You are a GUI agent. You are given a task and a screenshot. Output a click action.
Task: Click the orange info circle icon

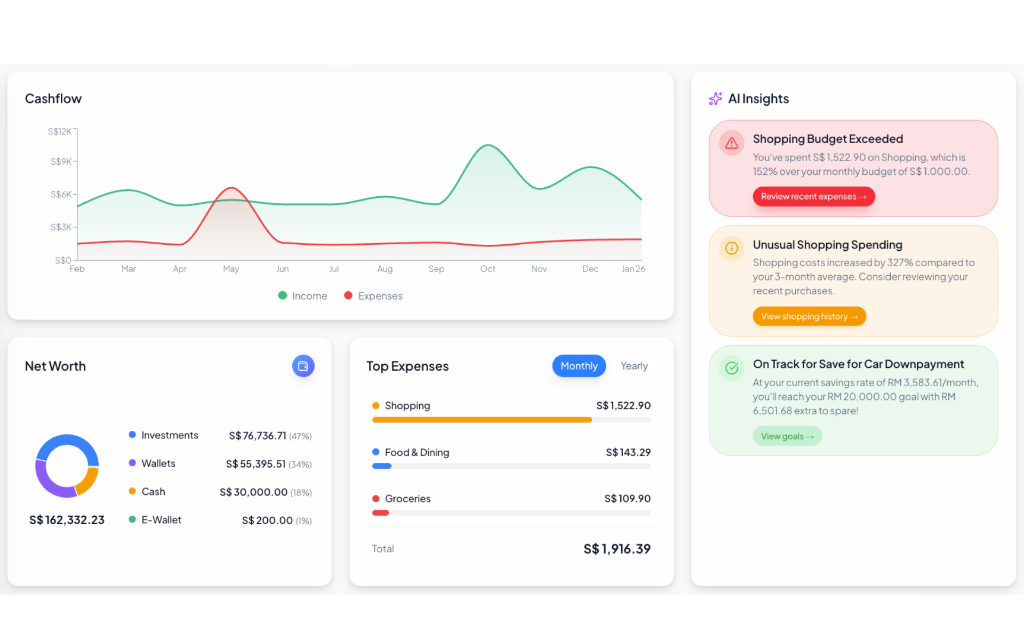click(732, 248)
